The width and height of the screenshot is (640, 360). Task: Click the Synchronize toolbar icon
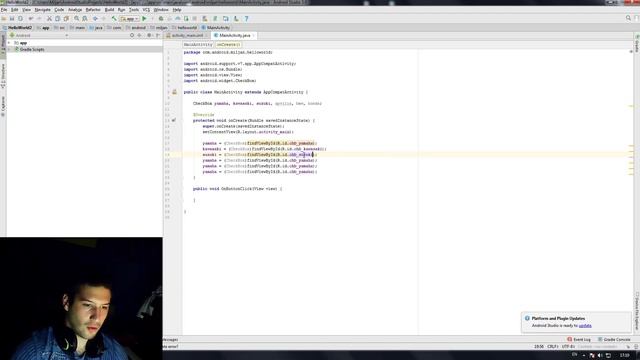coord(20,18)
